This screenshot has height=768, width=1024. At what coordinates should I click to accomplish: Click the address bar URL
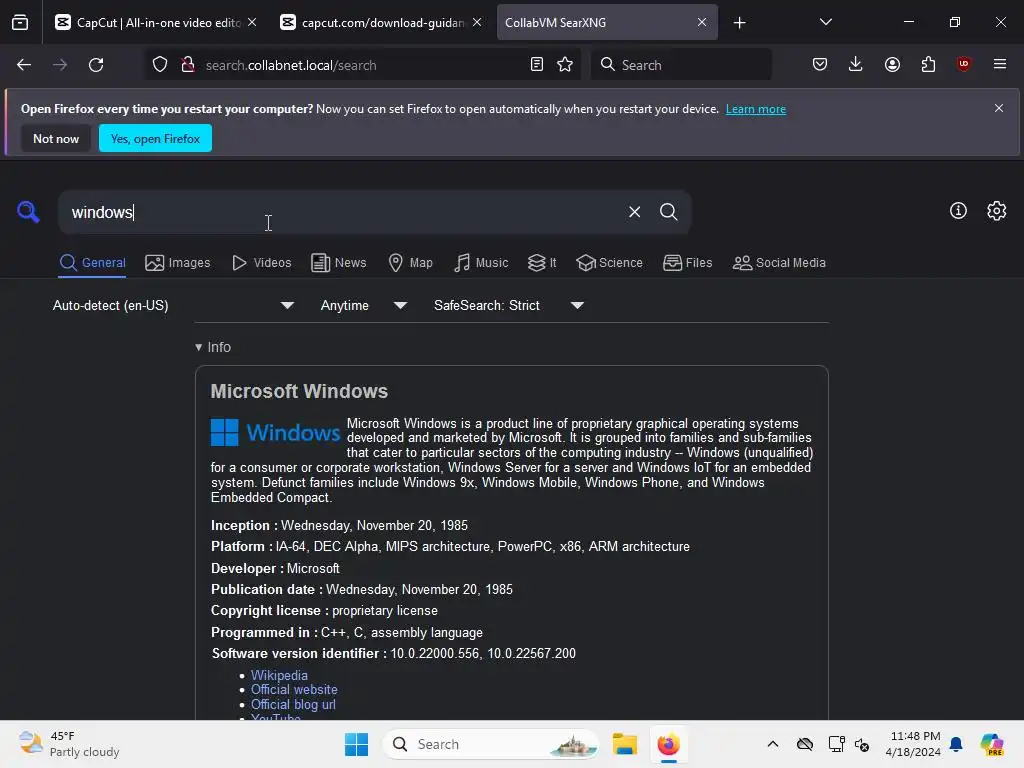tap(291, 65)
